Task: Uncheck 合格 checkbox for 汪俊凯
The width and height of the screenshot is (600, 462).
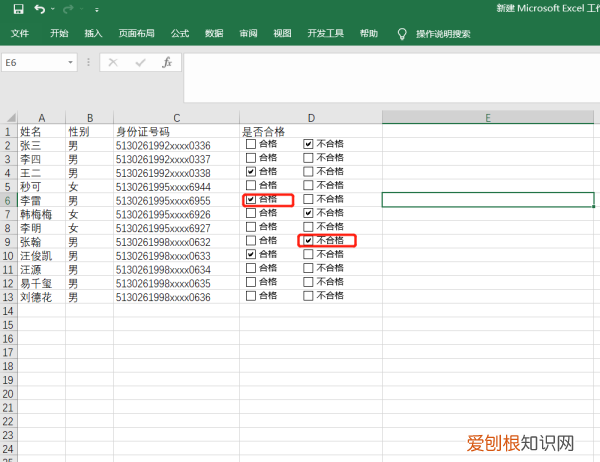Action: point(251,254)
